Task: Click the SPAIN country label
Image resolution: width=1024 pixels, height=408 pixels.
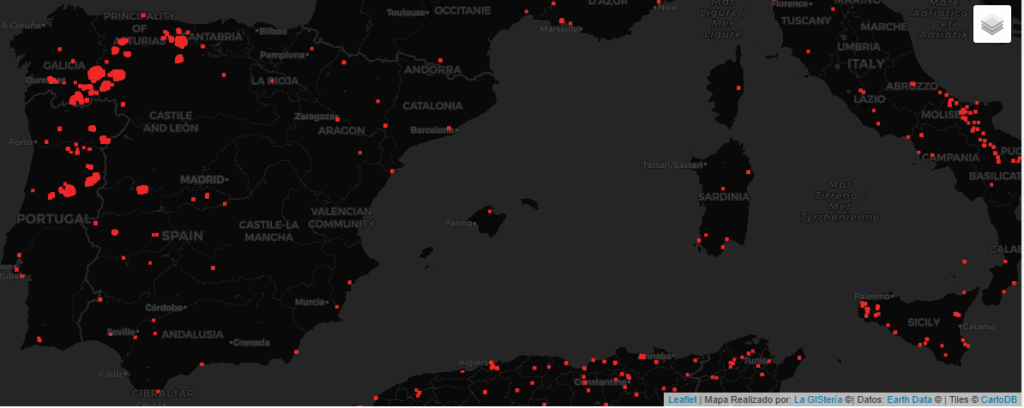Action: click(x=182, y=236)
